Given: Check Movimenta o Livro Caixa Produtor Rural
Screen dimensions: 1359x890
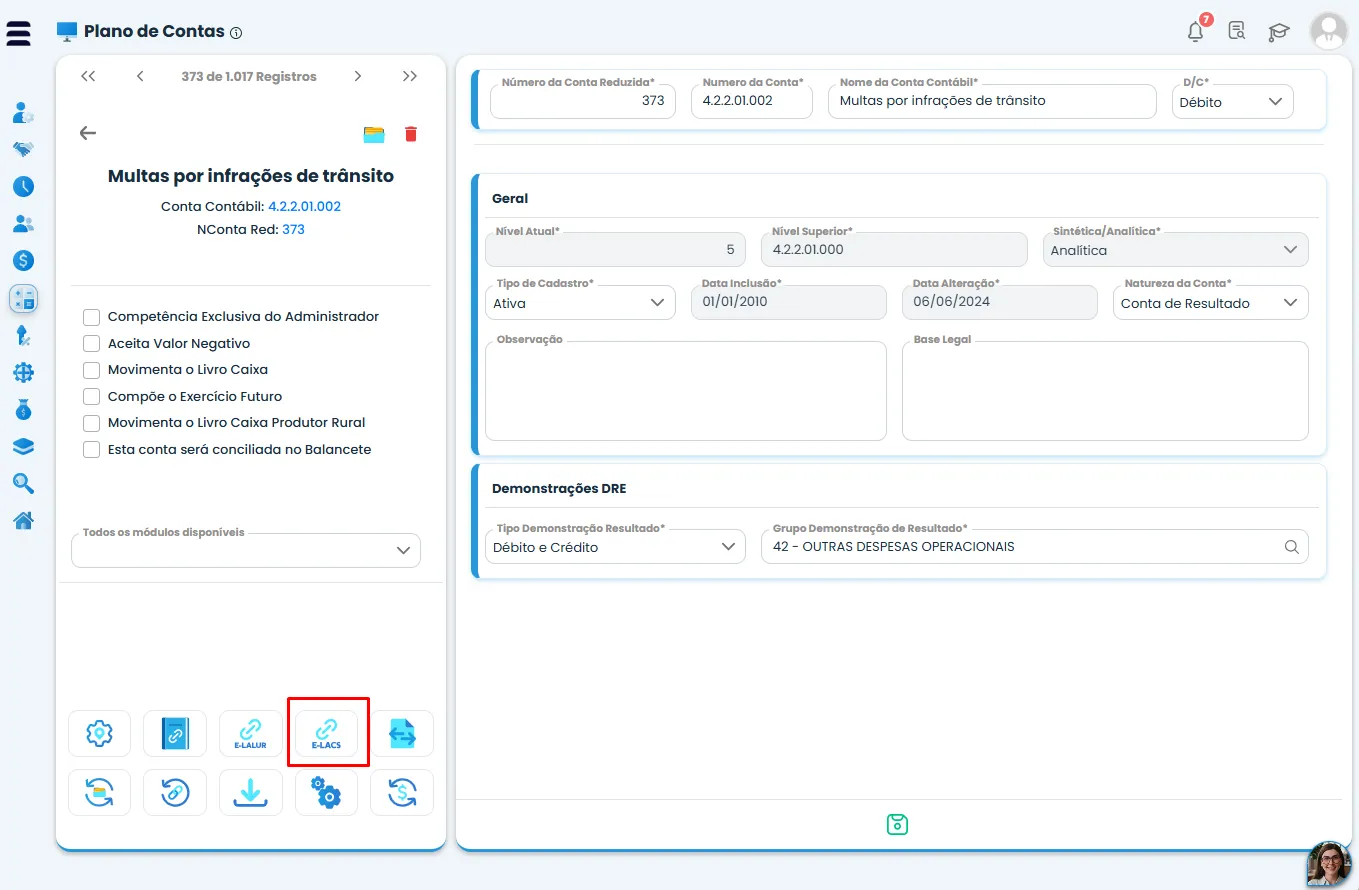Looking at the screenshot, I should 91,423.
